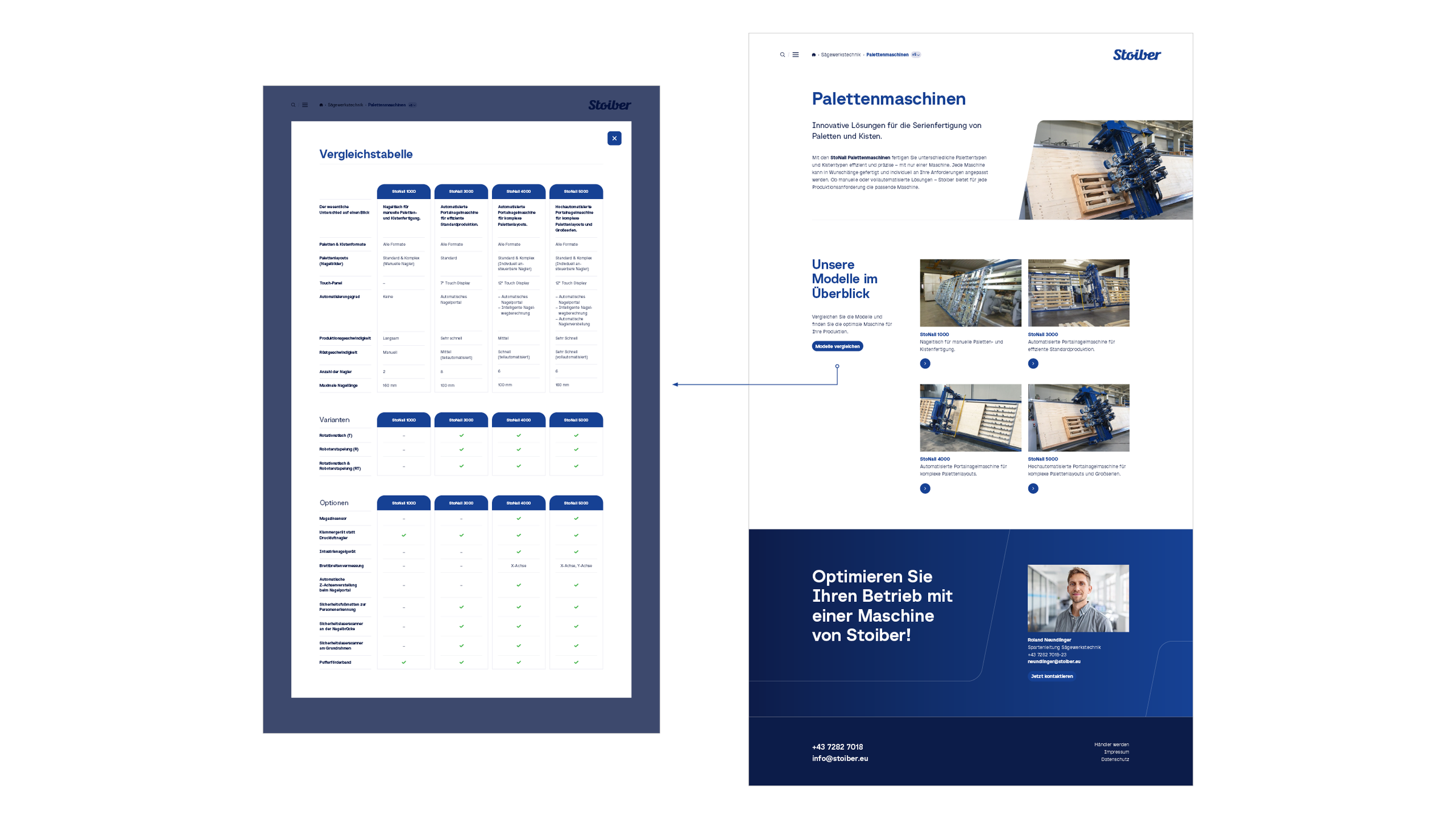1456x819 pixels.
Task: Click the Modelle vergleichen button
Action: tap(837, 346)
